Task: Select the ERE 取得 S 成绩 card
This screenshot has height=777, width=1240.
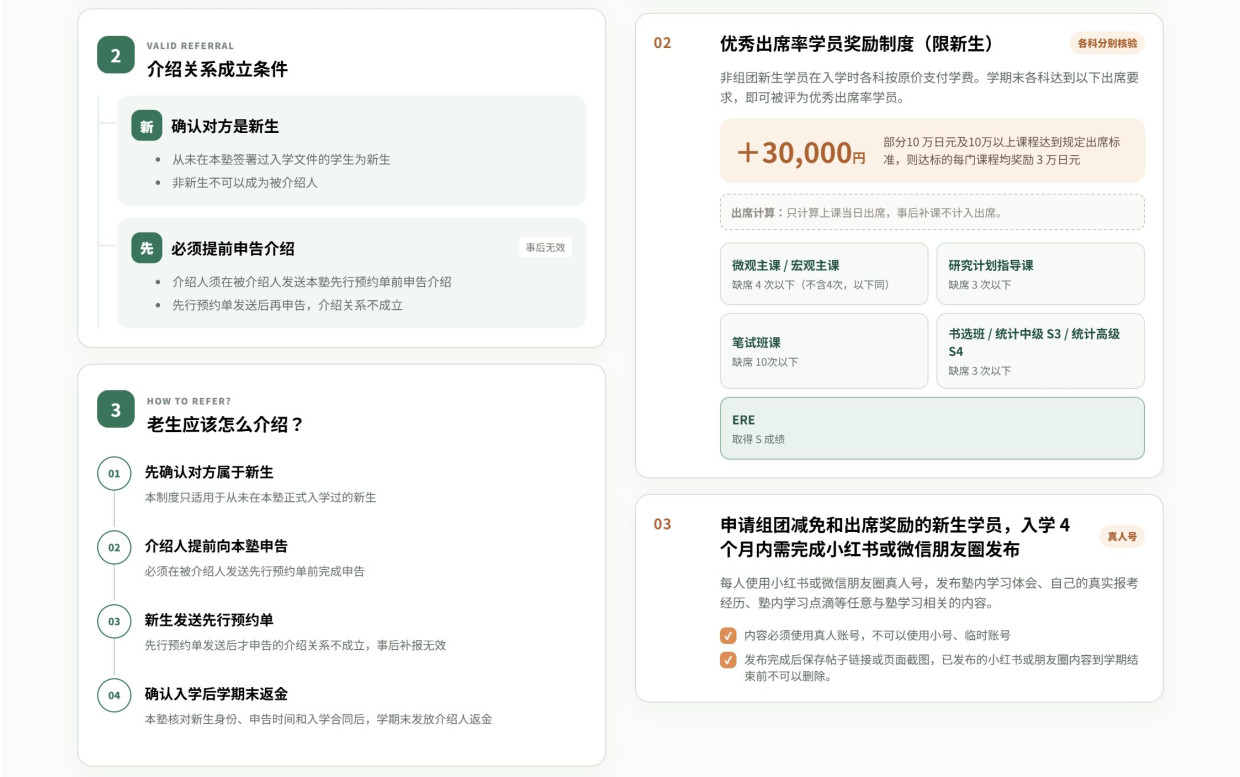Action: point(932,428)
